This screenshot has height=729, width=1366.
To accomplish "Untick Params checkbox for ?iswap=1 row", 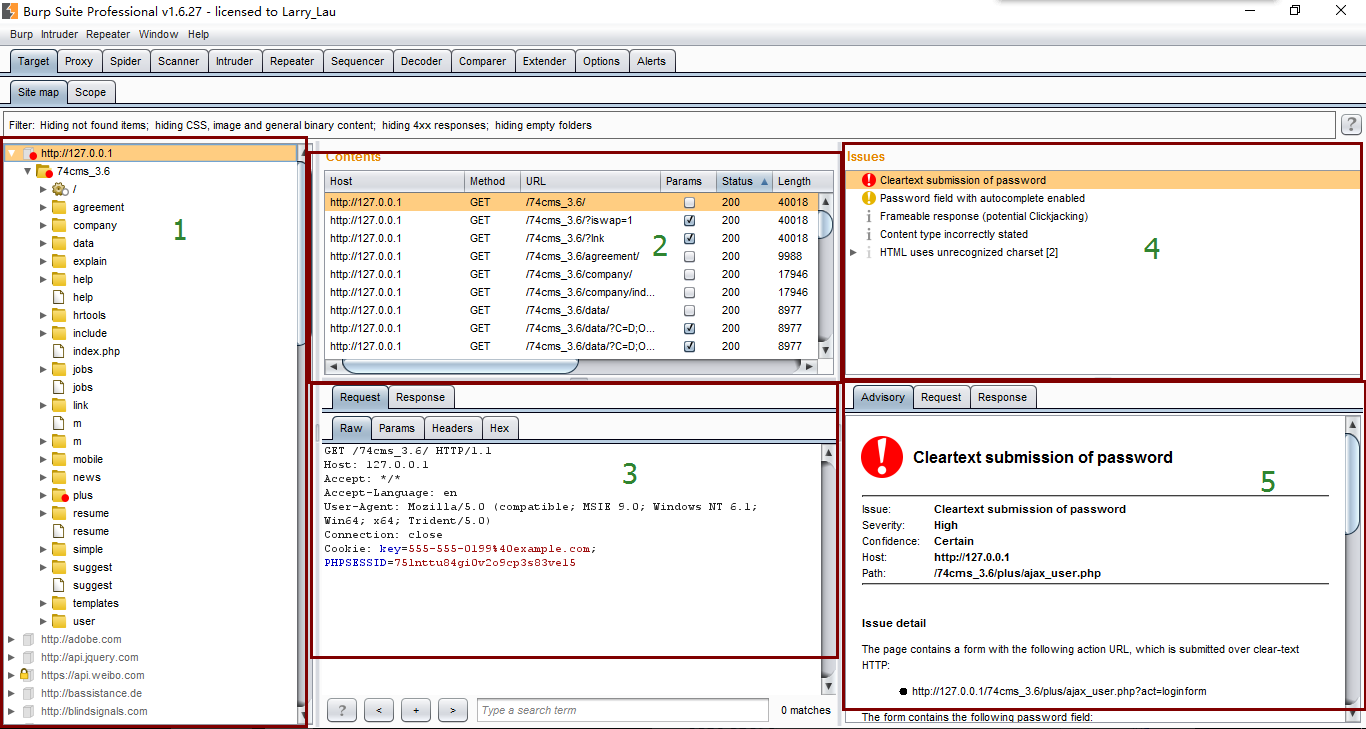I will (x=689, y=220).
